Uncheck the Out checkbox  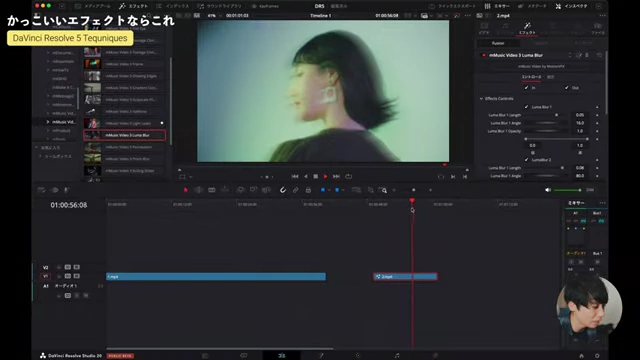click(x=567, y=88)
